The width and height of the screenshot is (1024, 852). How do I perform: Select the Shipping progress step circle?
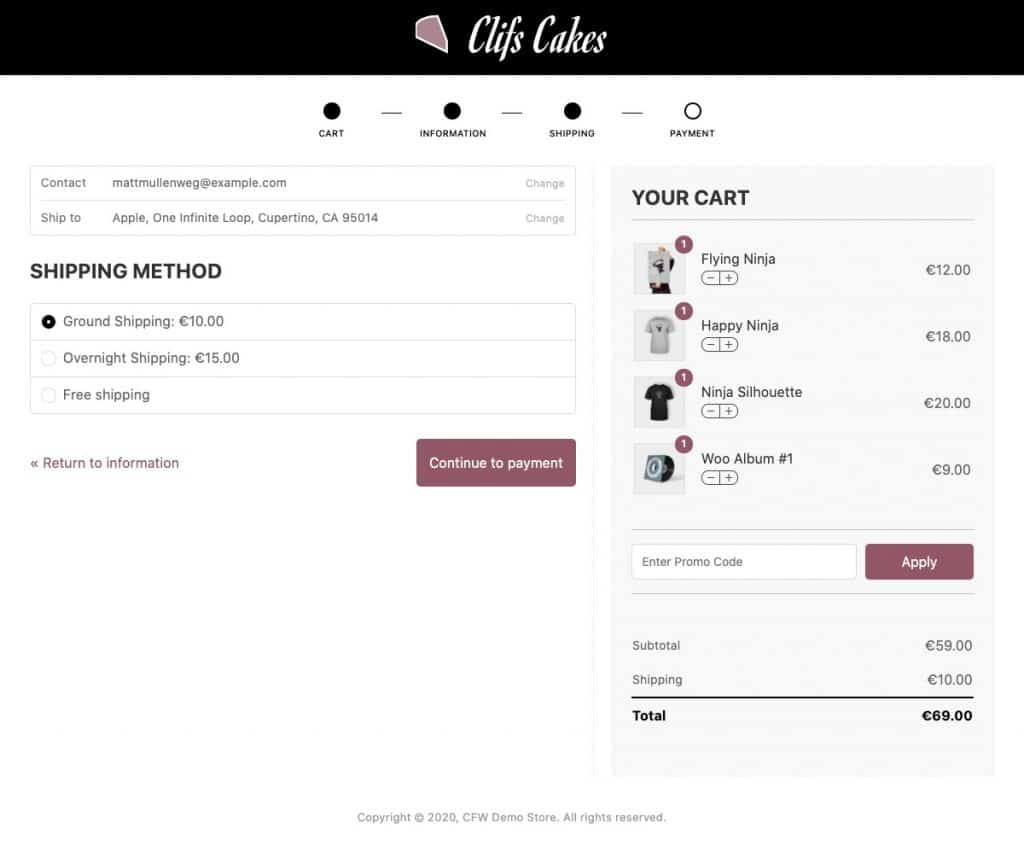pyautogui.click(x=571, y=112)
